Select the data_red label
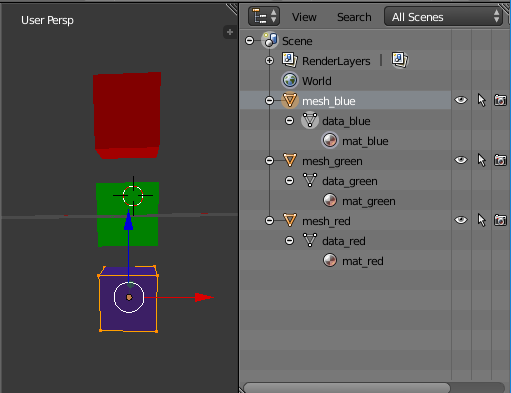This screenshot has width=511, height=393. pyautogui.click(x=344, y=241)
